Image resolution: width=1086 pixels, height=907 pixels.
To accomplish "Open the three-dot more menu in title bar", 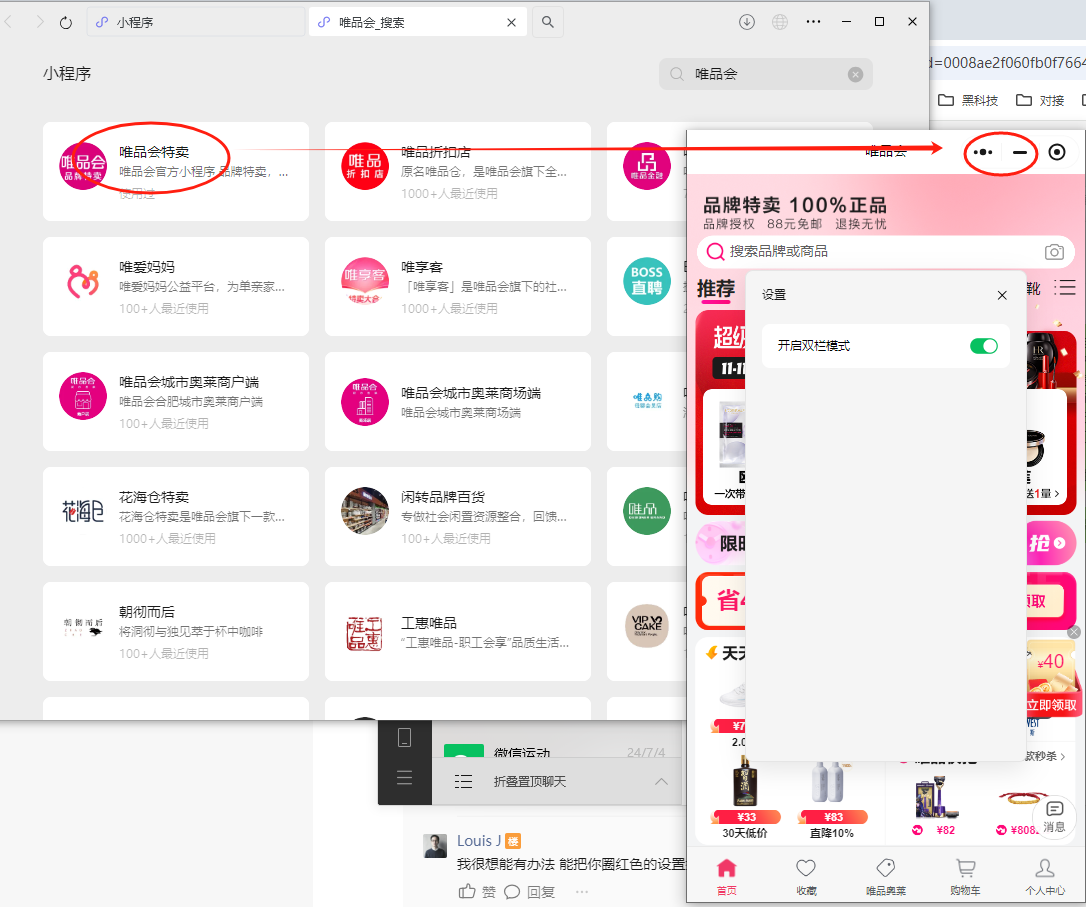I will point(813,22).
